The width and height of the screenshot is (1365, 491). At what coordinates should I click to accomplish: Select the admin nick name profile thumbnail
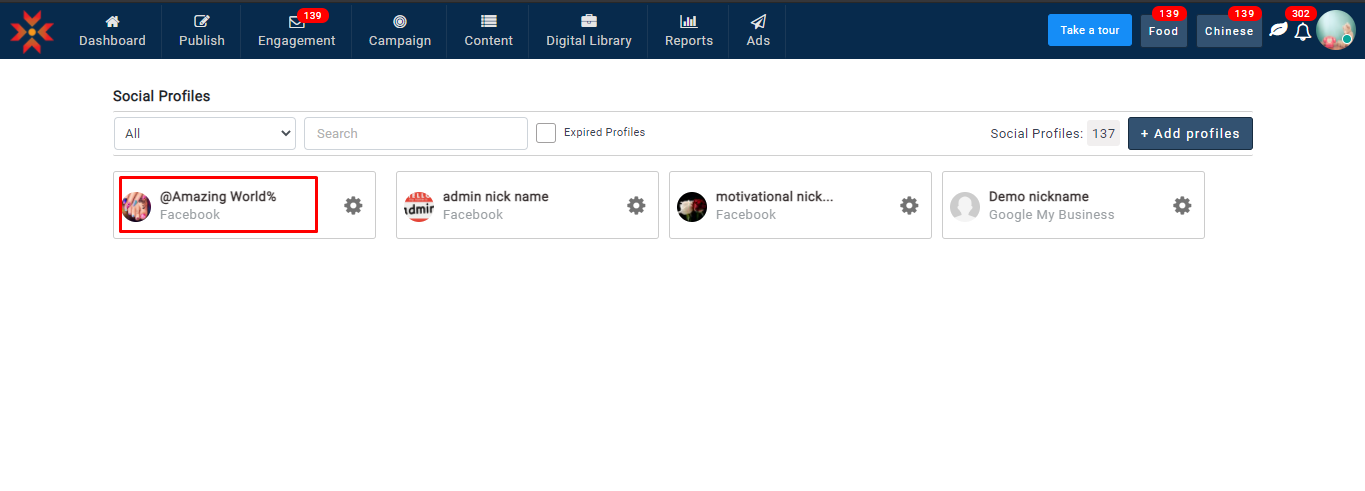[419, 207]
